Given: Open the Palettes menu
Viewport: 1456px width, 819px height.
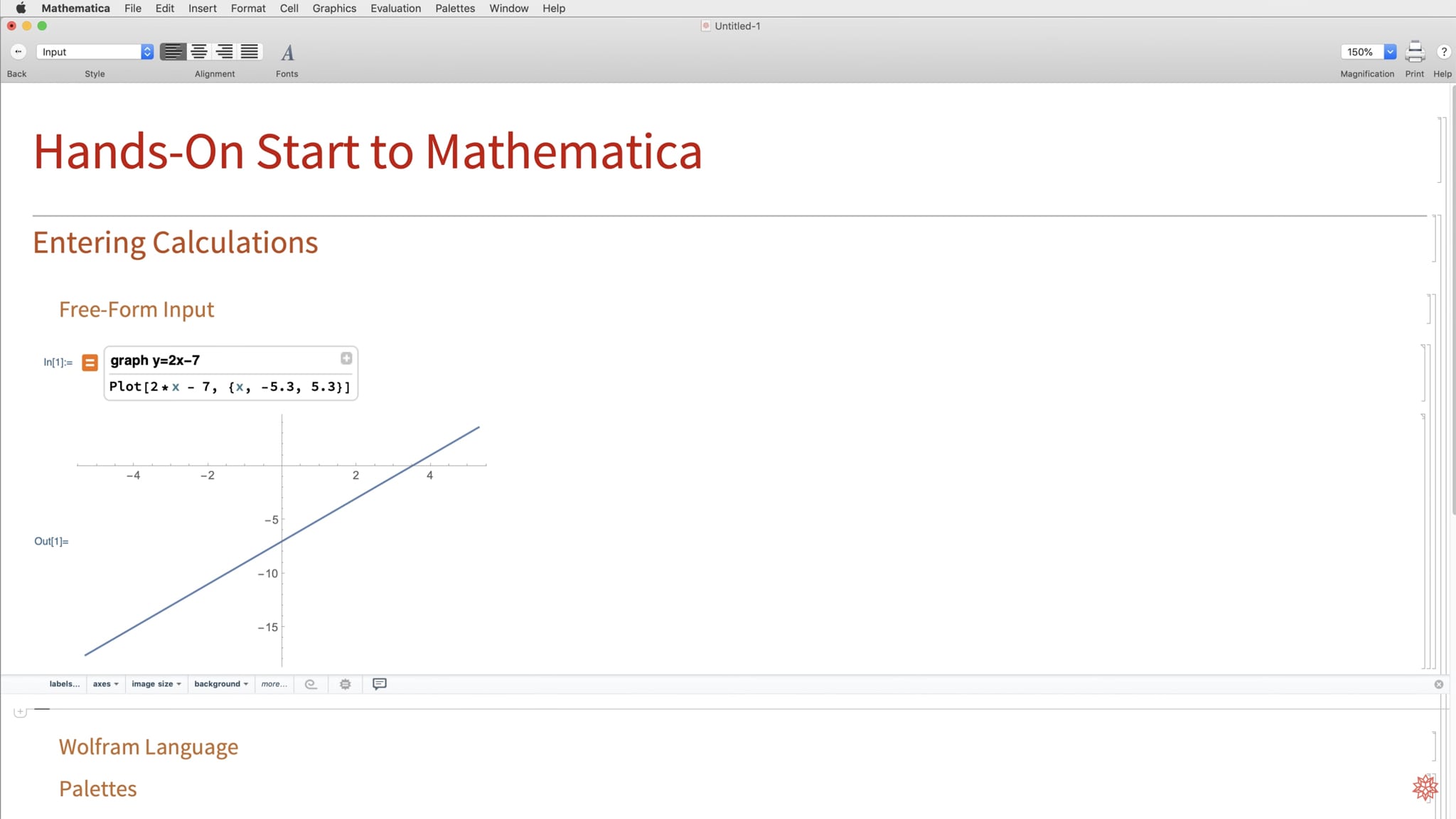Looking at the screenshot, I should click(454, 8).
